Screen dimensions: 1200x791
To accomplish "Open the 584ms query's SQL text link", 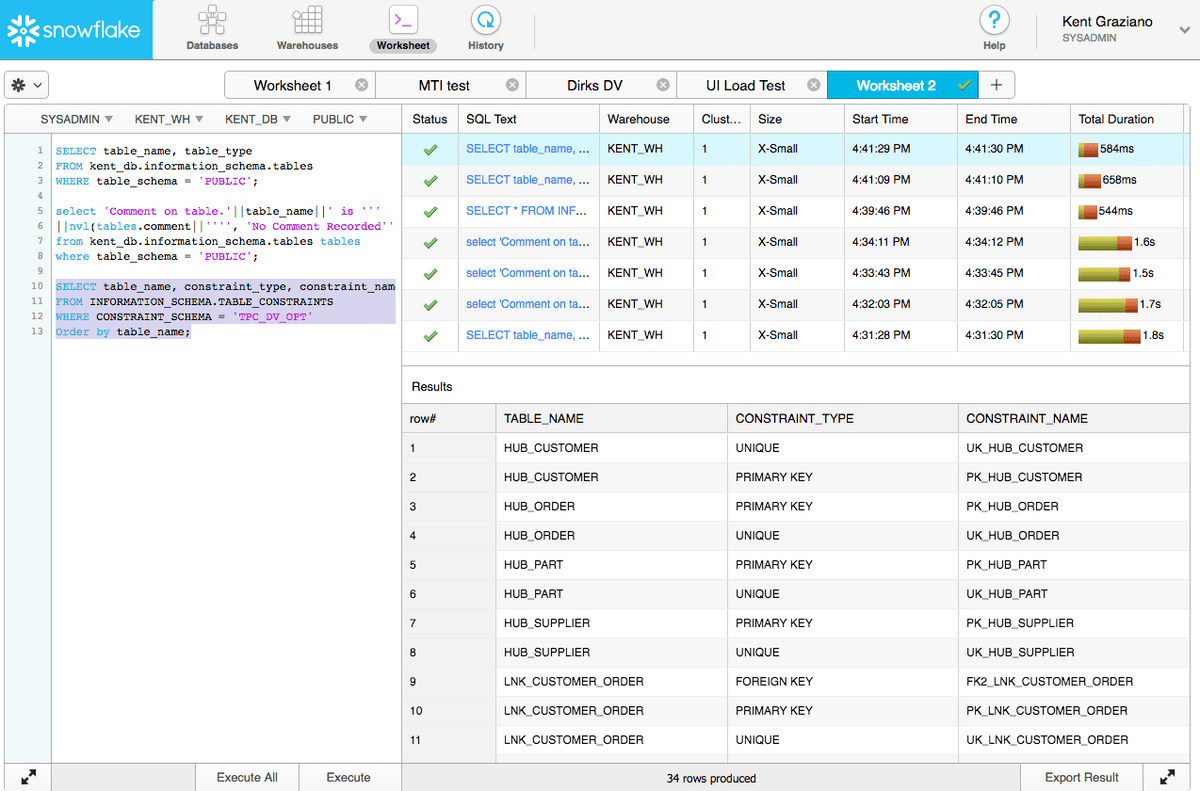I will (x=527, y=149).
